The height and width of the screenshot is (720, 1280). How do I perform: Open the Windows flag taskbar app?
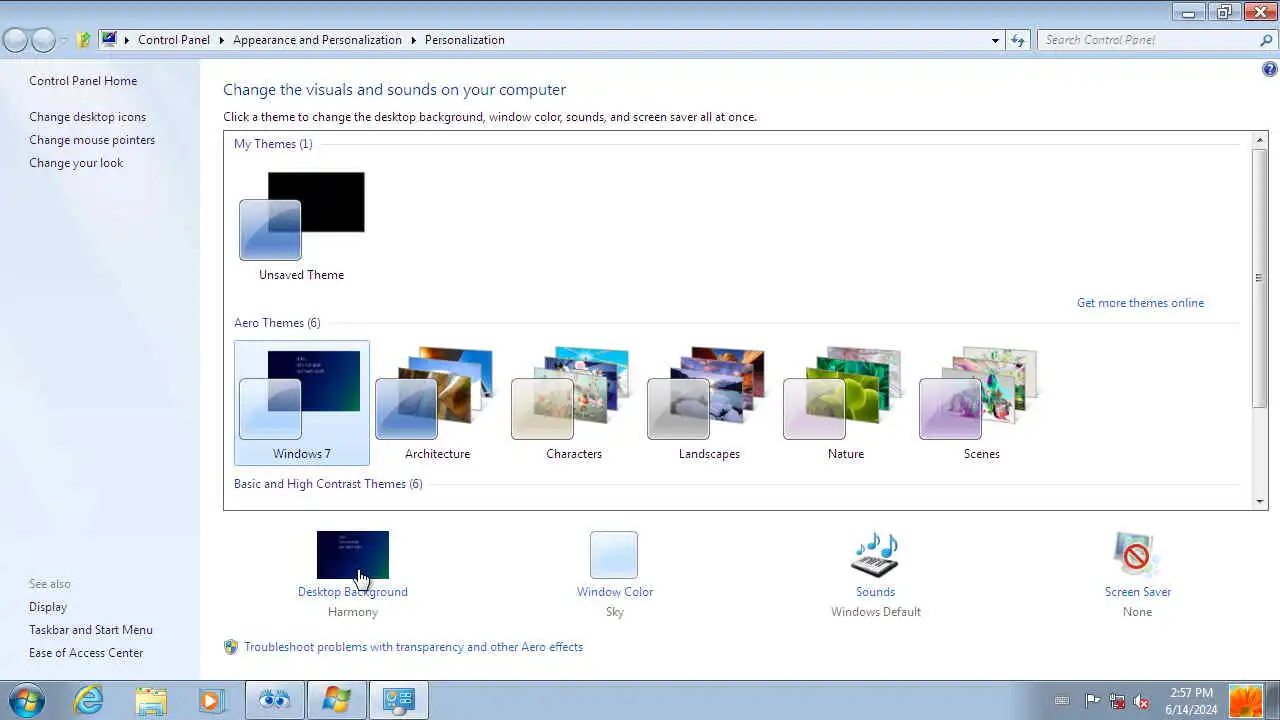[x=336, y=700]
